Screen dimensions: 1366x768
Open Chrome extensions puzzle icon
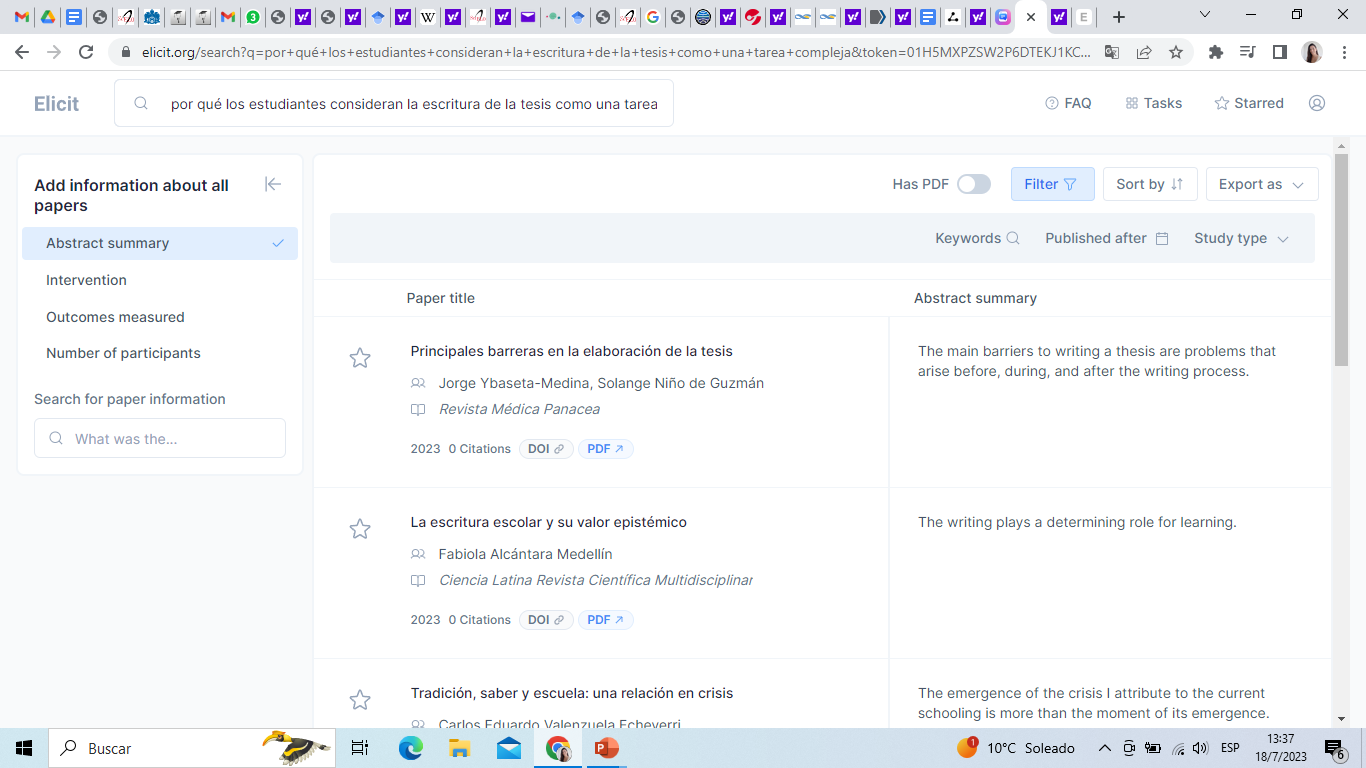1215,52
